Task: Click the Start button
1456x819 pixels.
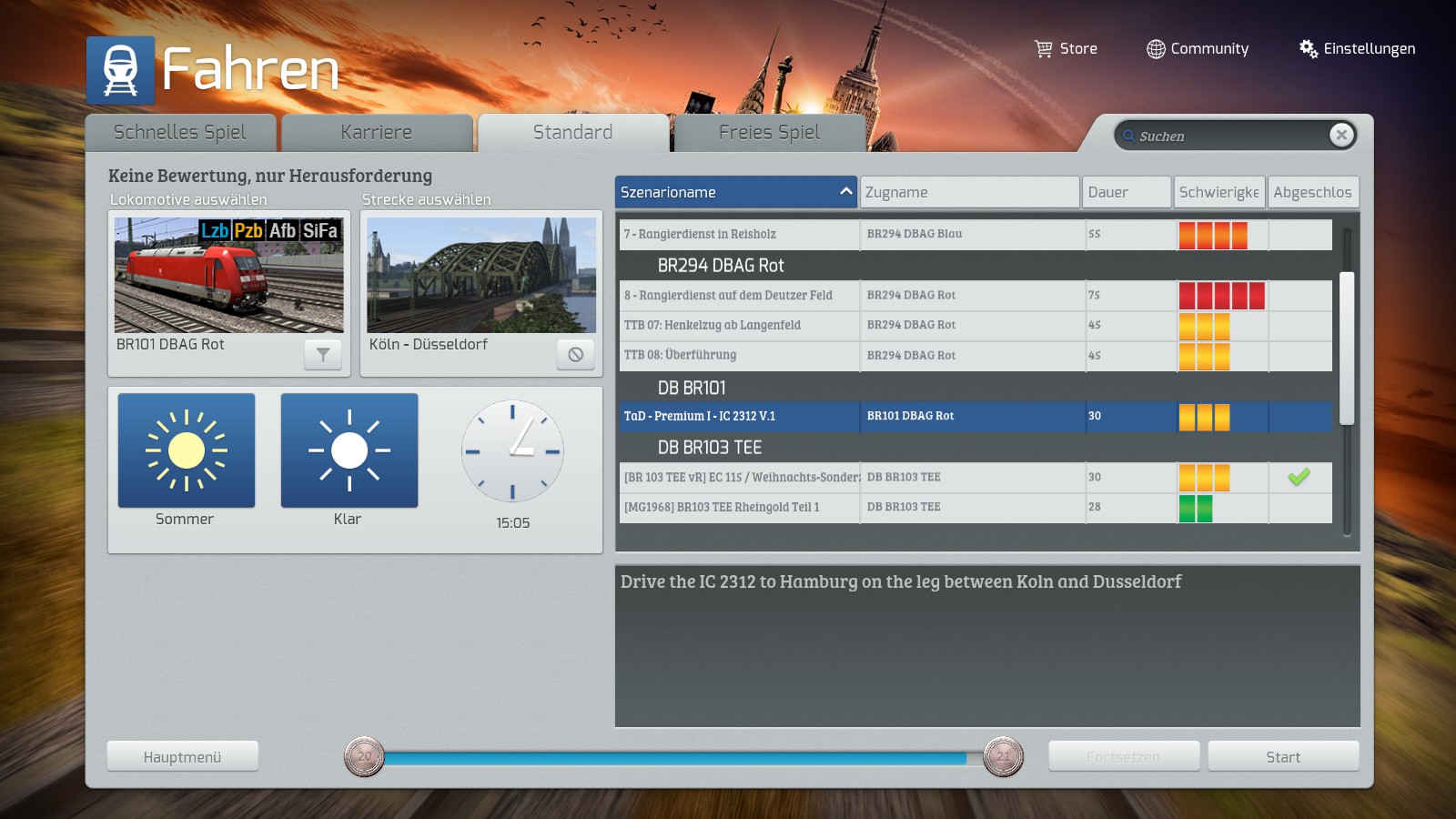Action: pyautogui.click(x=1283, y=756)
